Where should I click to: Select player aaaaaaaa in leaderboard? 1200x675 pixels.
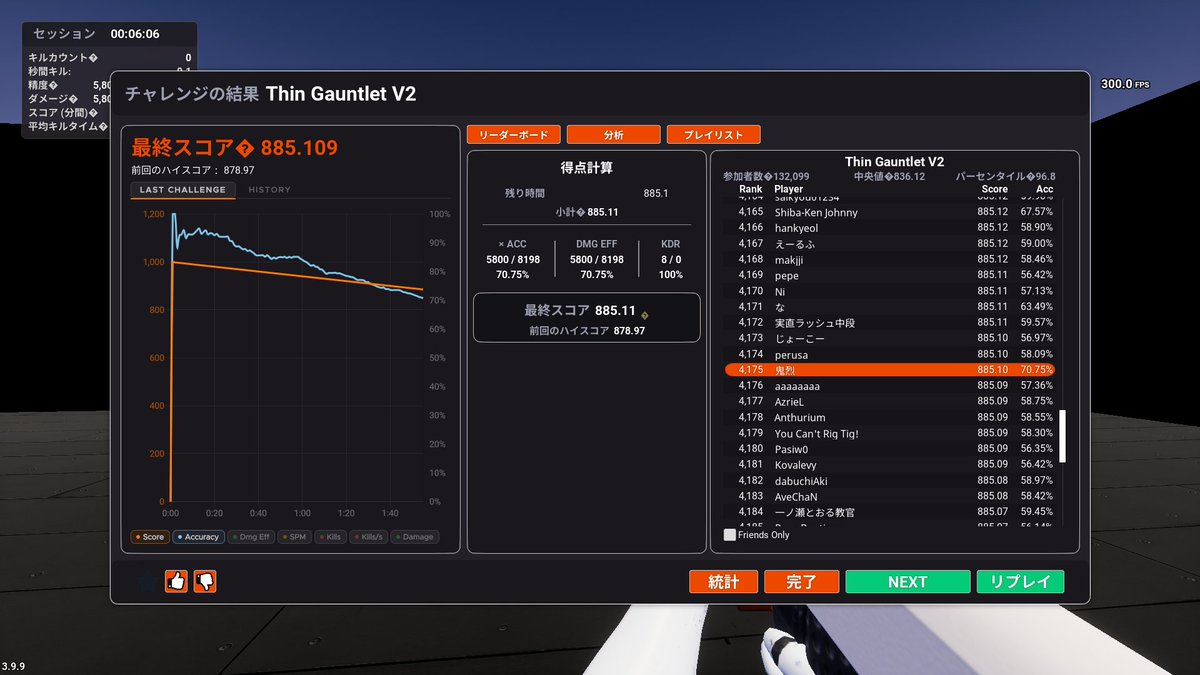[x=890, y=386]
